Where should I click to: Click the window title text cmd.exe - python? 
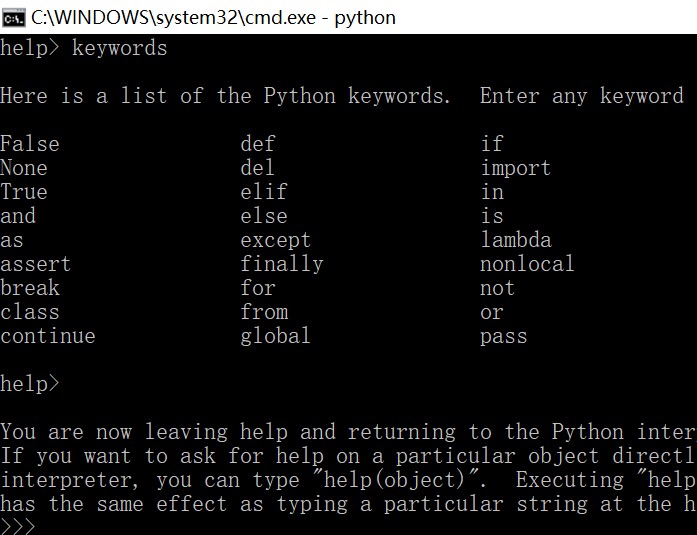pos(213,17)
